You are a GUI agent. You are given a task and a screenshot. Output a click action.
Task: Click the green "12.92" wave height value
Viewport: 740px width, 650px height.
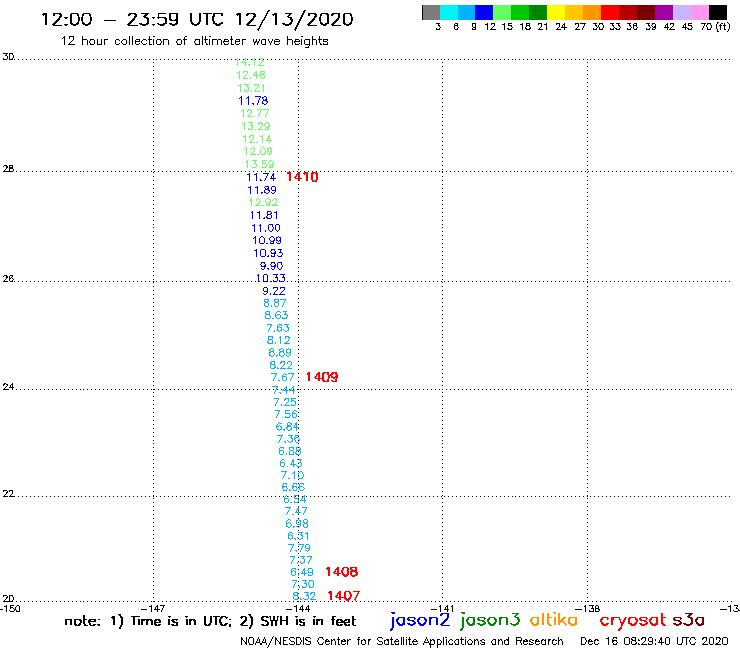pyautogui.click(x=263, y=203)
